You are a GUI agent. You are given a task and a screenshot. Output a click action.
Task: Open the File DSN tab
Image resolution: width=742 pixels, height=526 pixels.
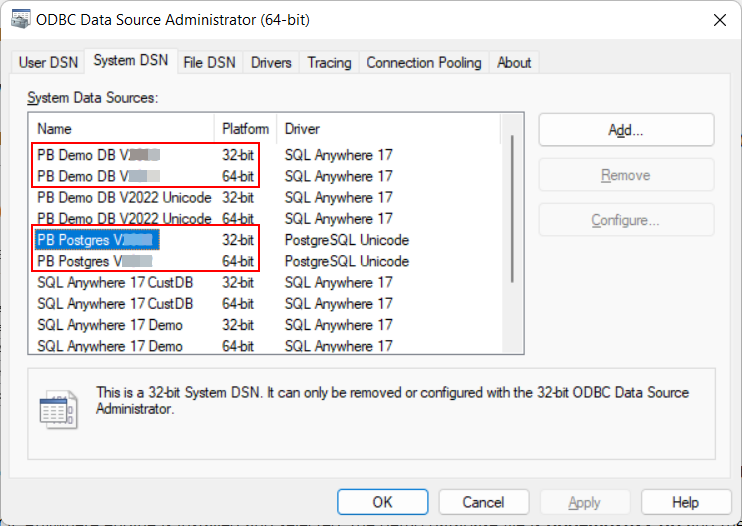click(209, 62)
